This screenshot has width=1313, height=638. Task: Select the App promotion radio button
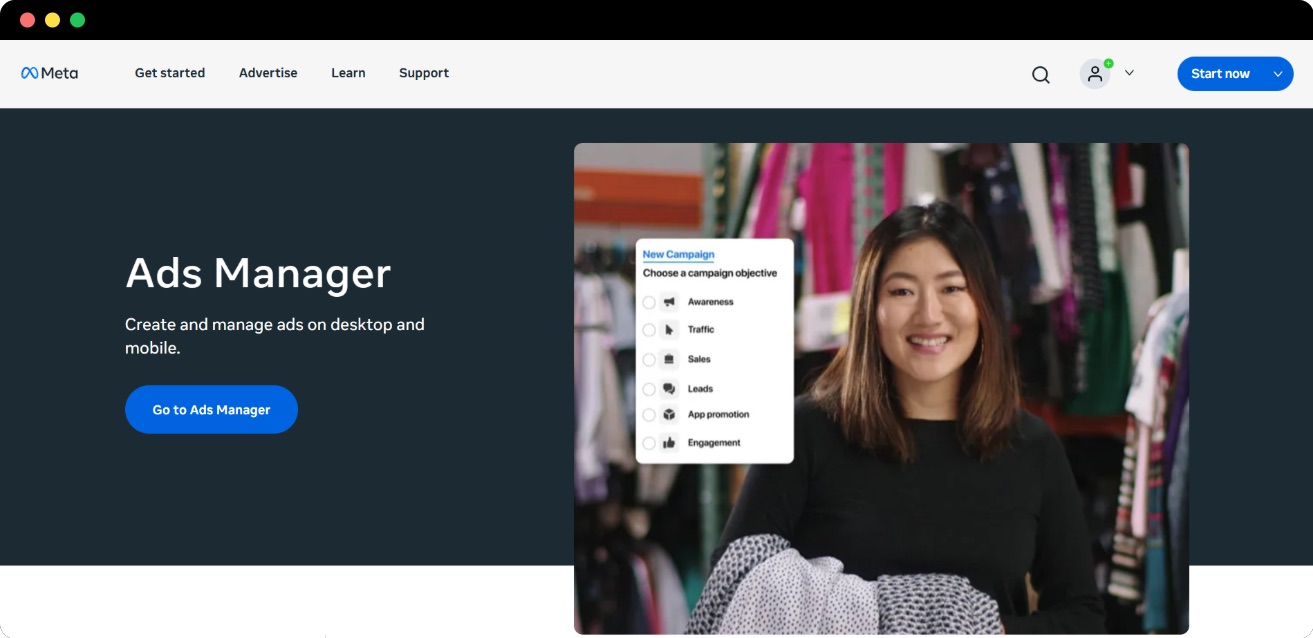coord(649,415)
